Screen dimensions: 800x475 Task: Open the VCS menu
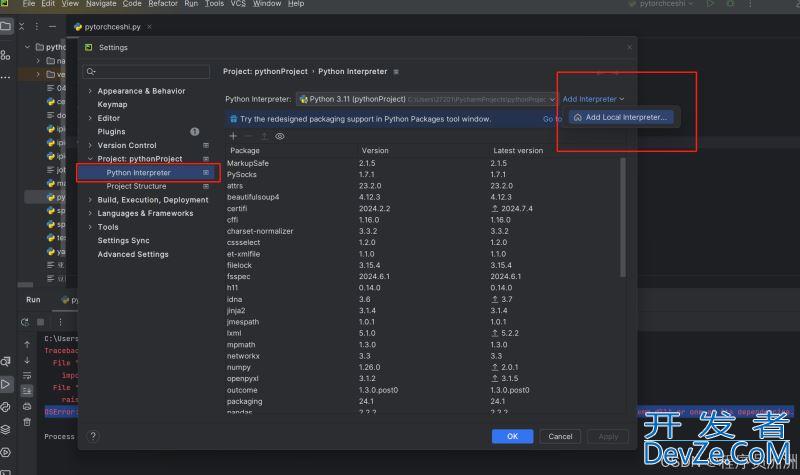(238, 4)
